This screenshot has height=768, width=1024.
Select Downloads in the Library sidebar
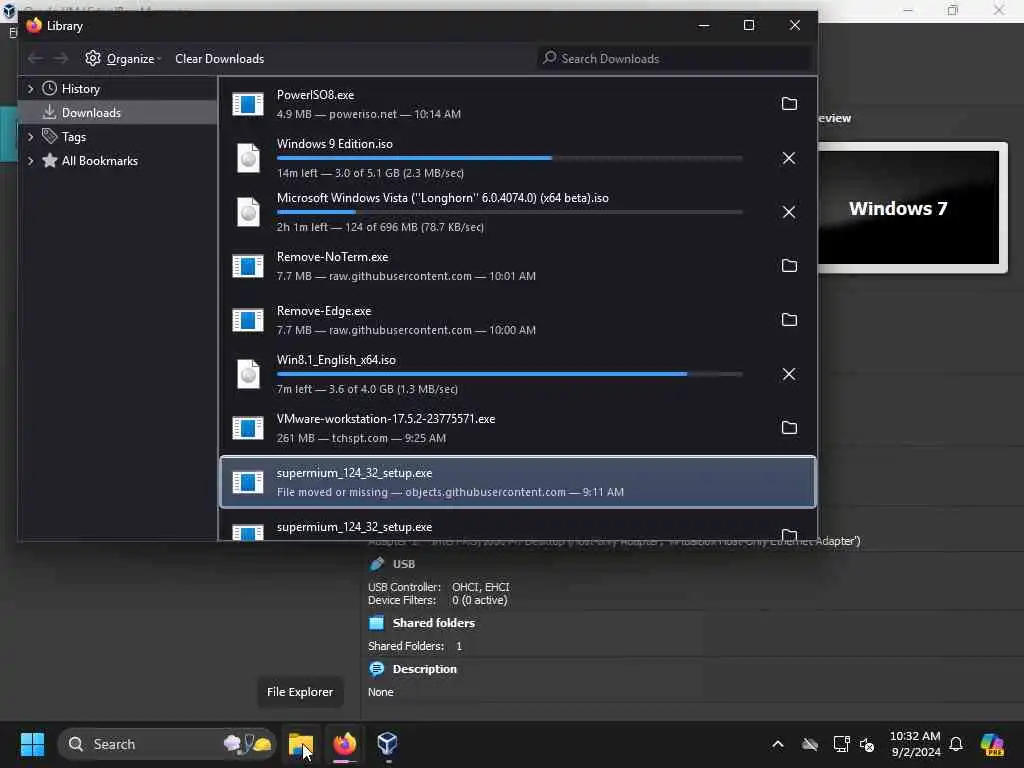(x=91, y=113)
